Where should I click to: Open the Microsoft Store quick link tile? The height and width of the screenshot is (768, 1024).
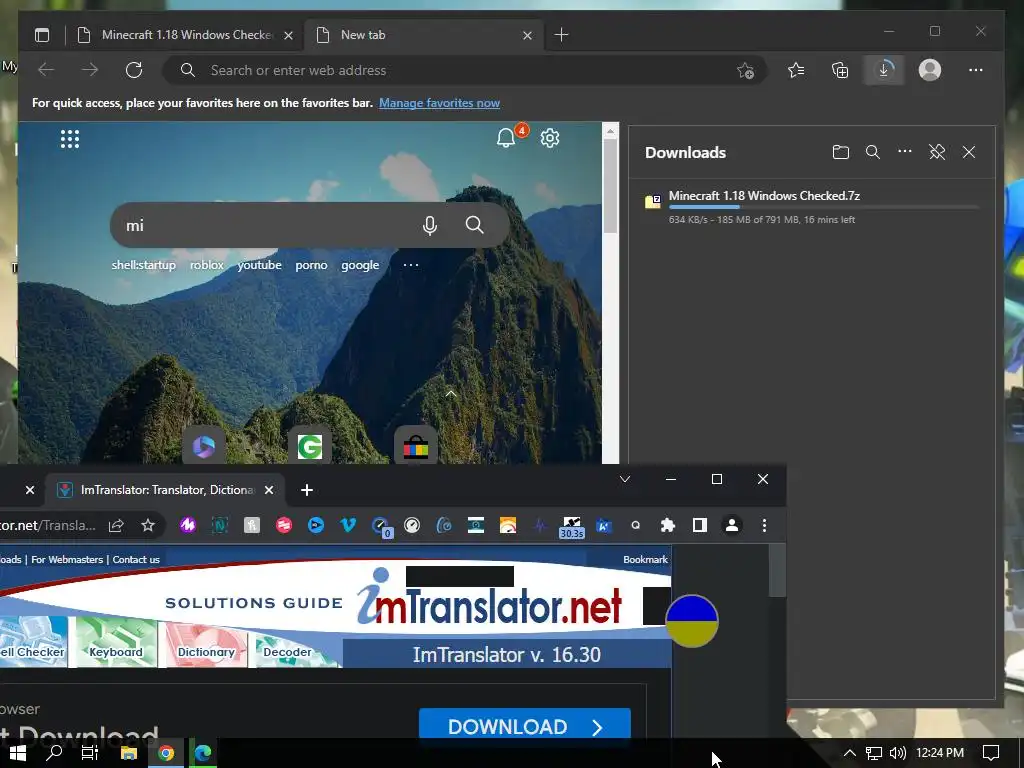pyautogui.click(x=415, y=447)
